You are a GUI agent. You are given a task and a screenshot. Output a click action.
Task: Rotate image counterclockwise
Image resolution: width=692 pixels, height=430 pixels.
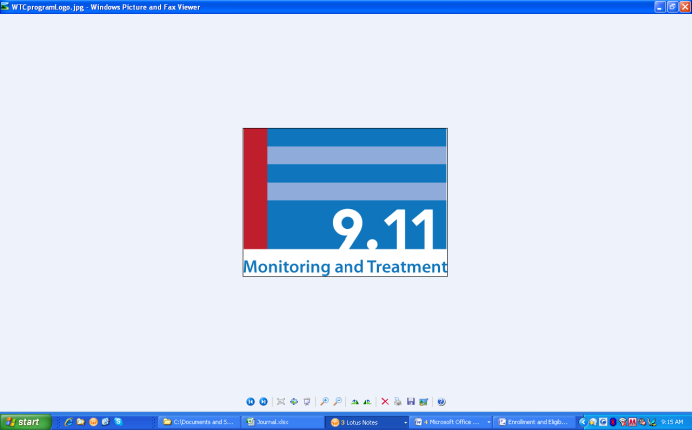pyautogui.click(x=367, y=401)
